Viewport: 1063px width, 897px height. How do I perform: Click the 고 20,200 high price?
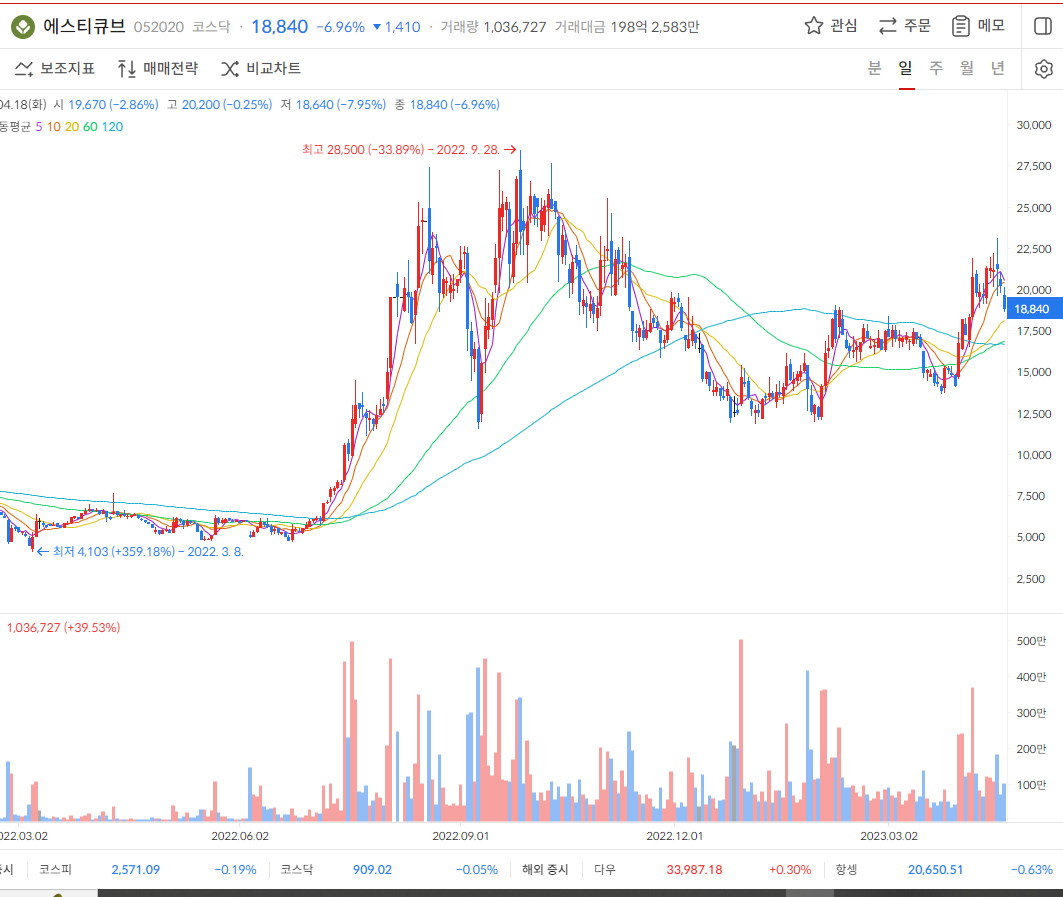(x=219, y=104)
